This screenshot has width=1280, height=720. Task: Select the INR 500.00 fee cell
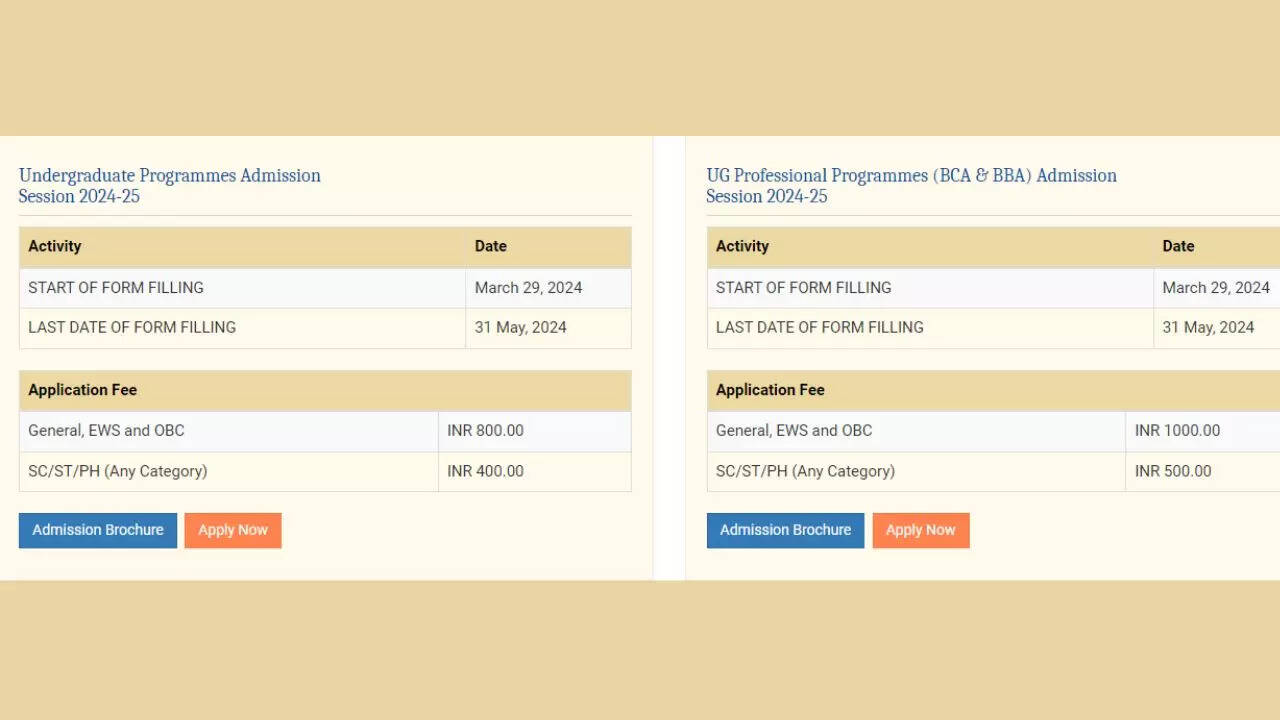coord(1173,471)
